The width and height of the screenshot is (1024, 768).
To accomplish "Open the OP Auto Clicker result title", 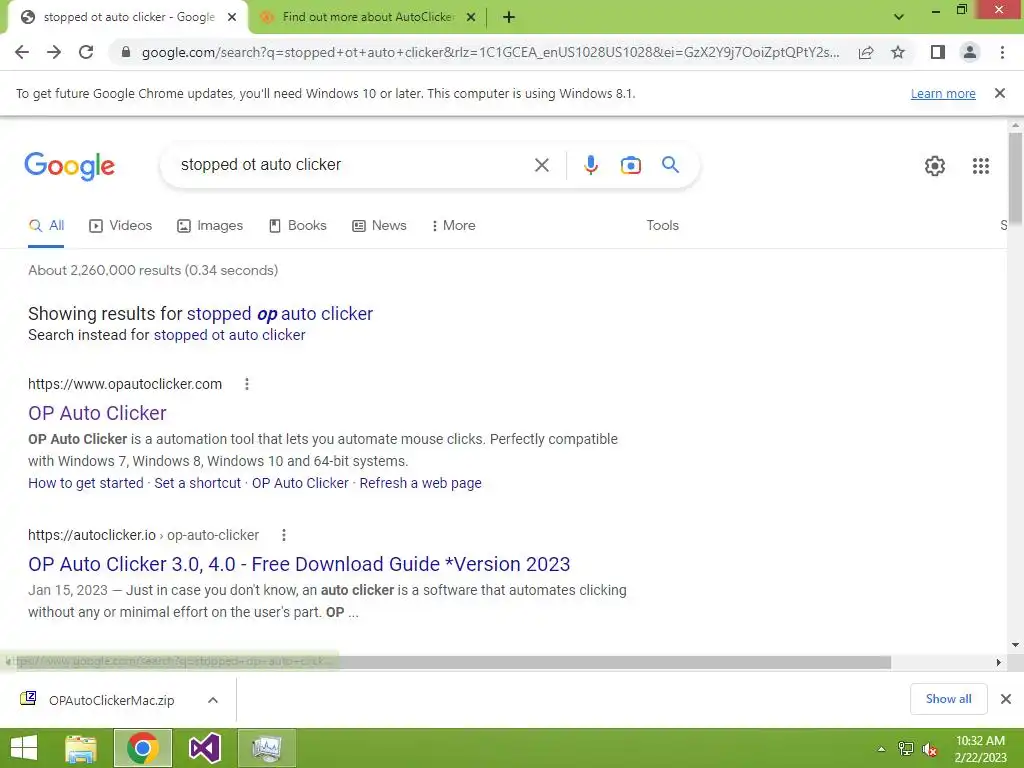I will (97, 413).
